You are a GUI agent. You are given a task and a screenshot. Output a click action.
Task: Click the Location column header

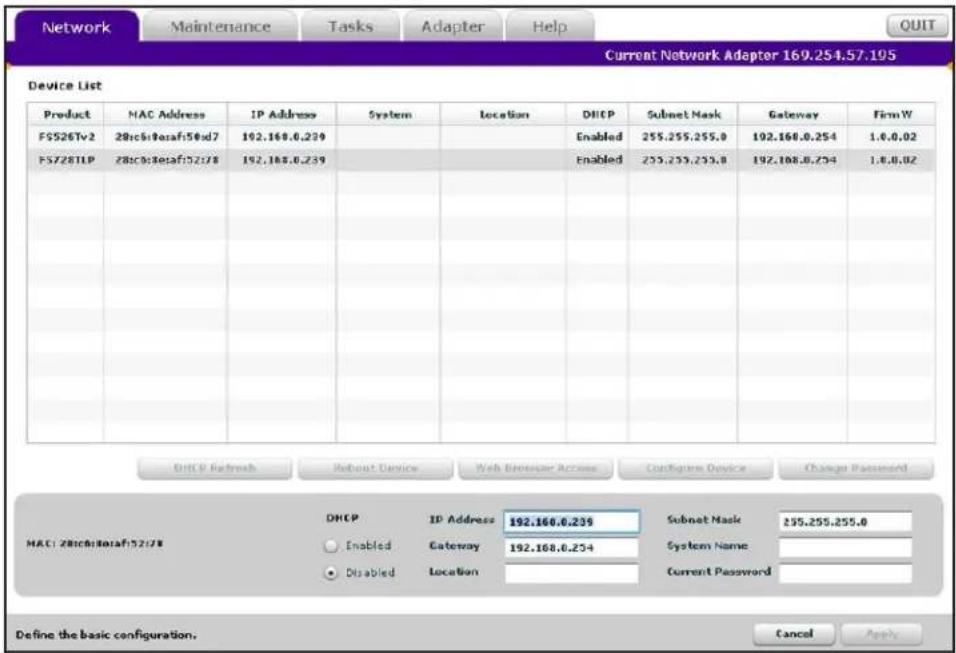tap(504, 114)
